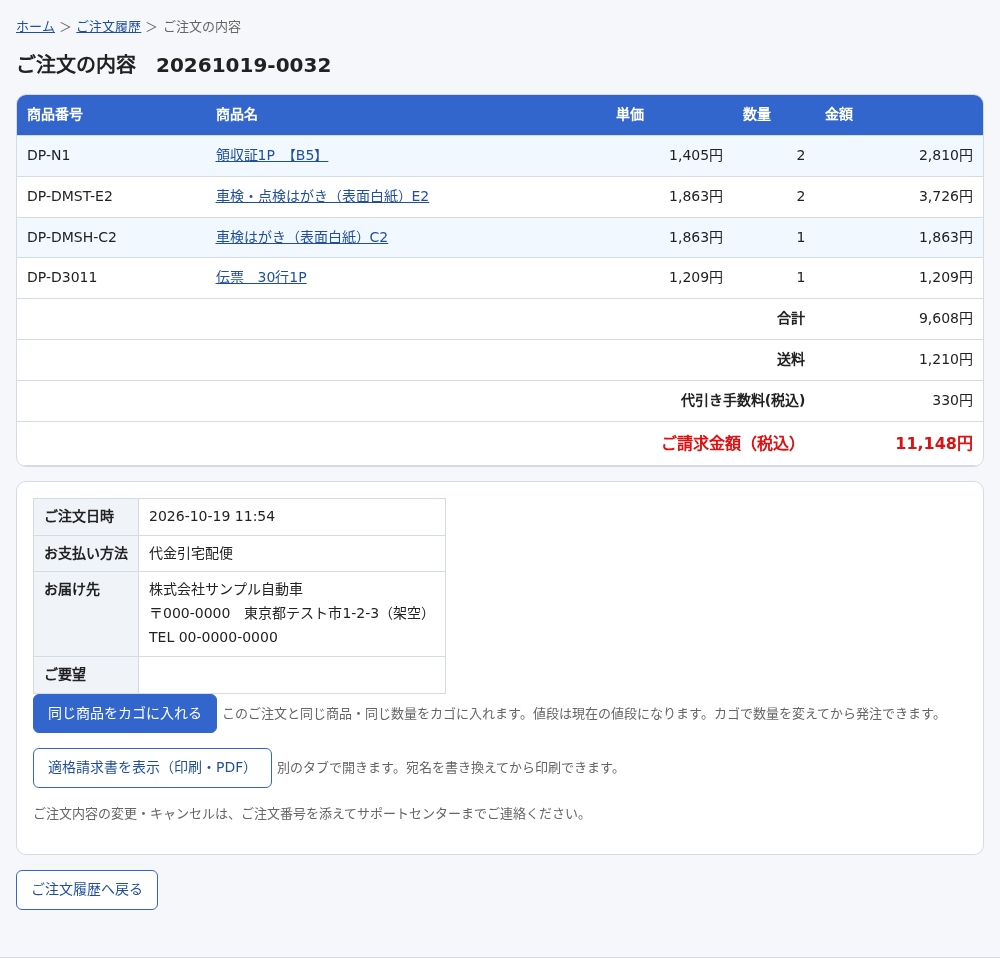1000x958 pixels.
Task: Select order number heading 20261019-0032
Action: point(244,65)
